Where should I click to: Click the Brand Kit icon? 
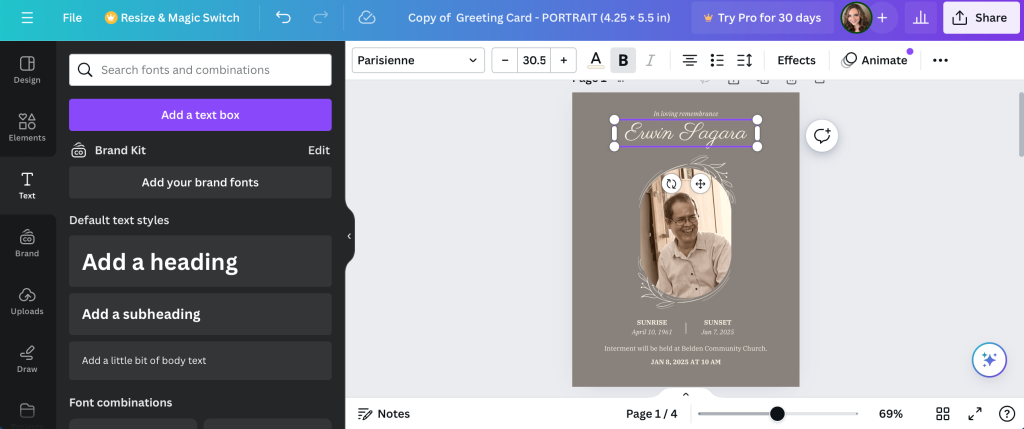pyautogui.click(x=78, y=150)
